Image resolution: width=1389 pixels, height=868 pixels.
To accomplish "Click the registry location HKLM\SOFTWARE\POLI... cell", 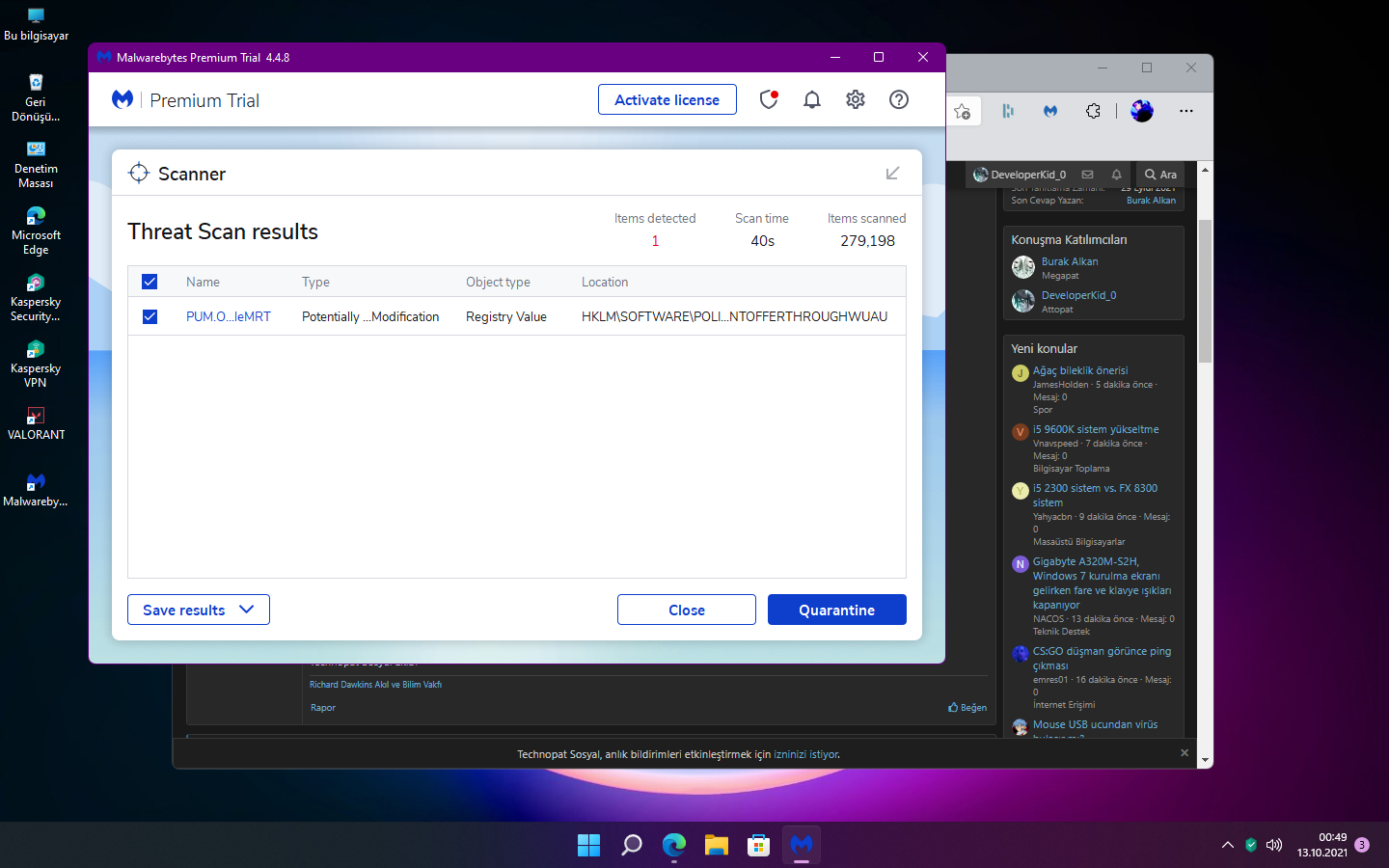I will point(734,316).
